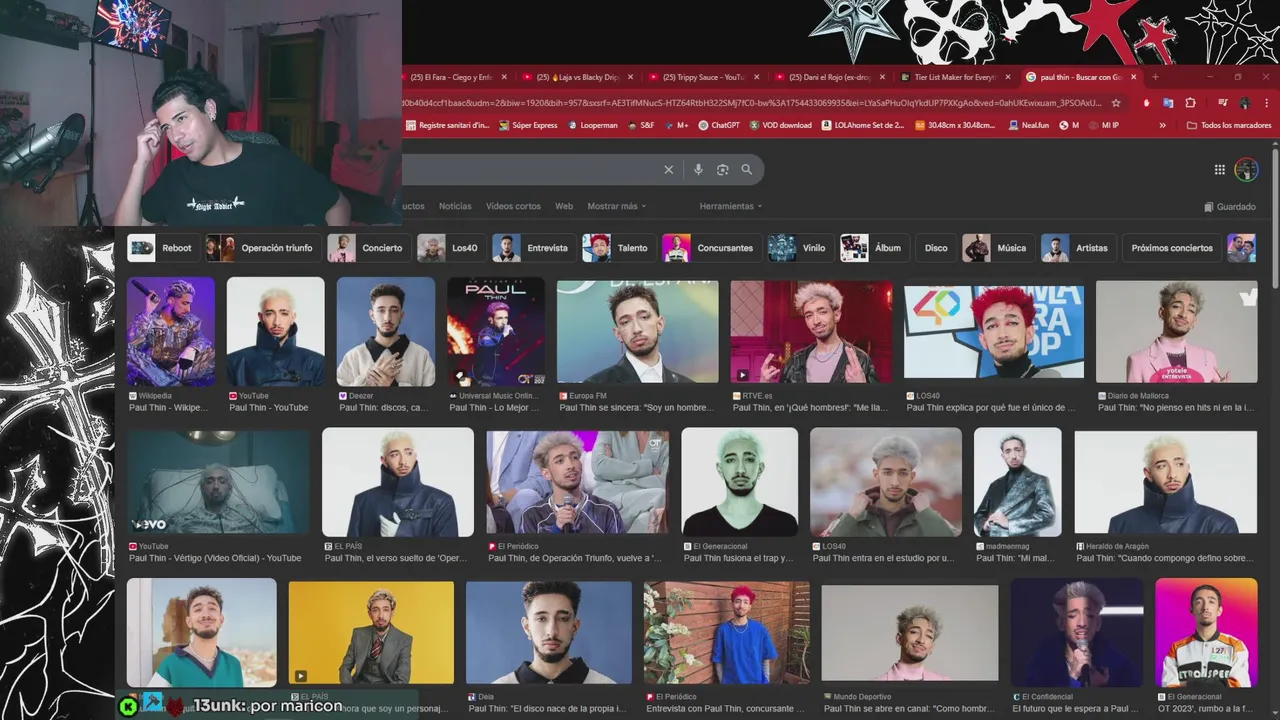Open the Heraldo de Aragón image result

pyautogui.click(x=1165, y=482)
